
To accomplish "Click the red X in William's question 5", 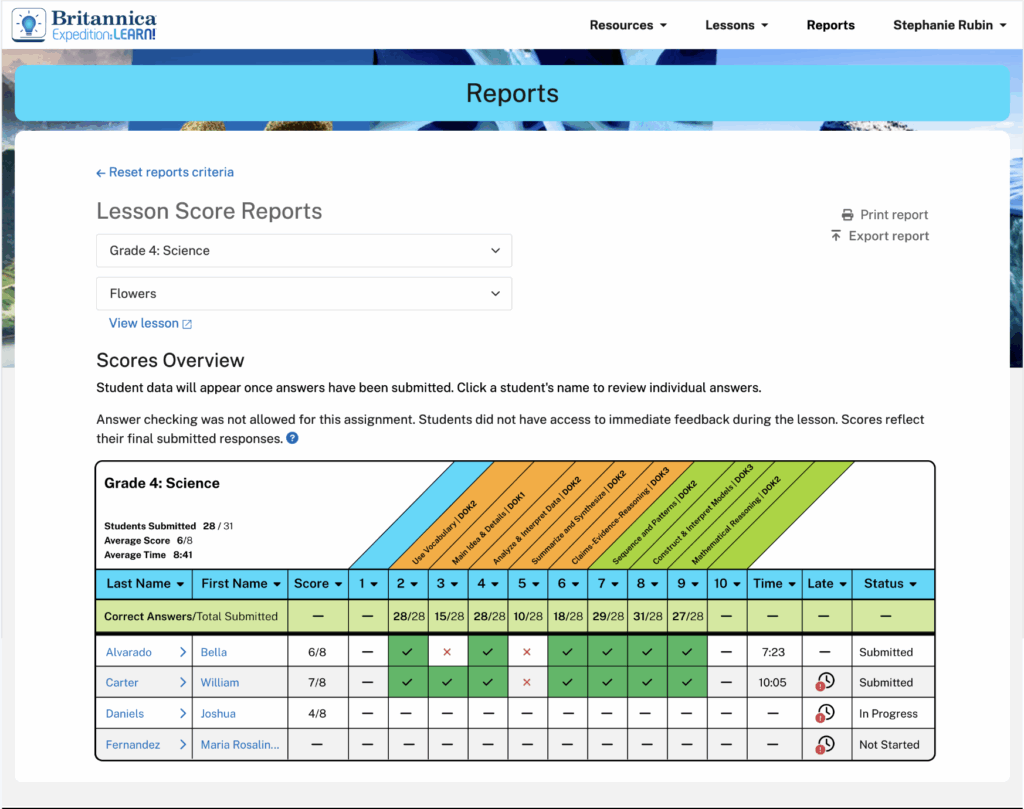I will (527, 683).
